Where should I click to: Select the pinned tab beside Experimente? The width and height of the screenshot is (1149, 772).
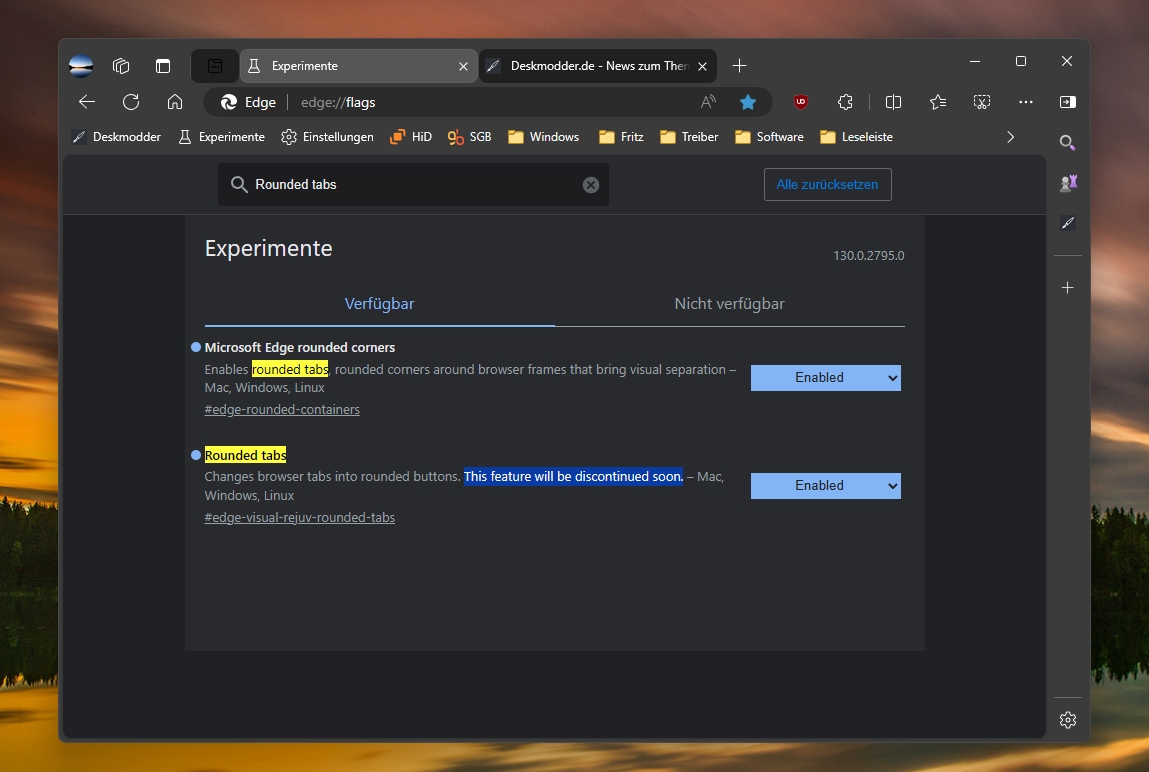[x=215, y=66]
